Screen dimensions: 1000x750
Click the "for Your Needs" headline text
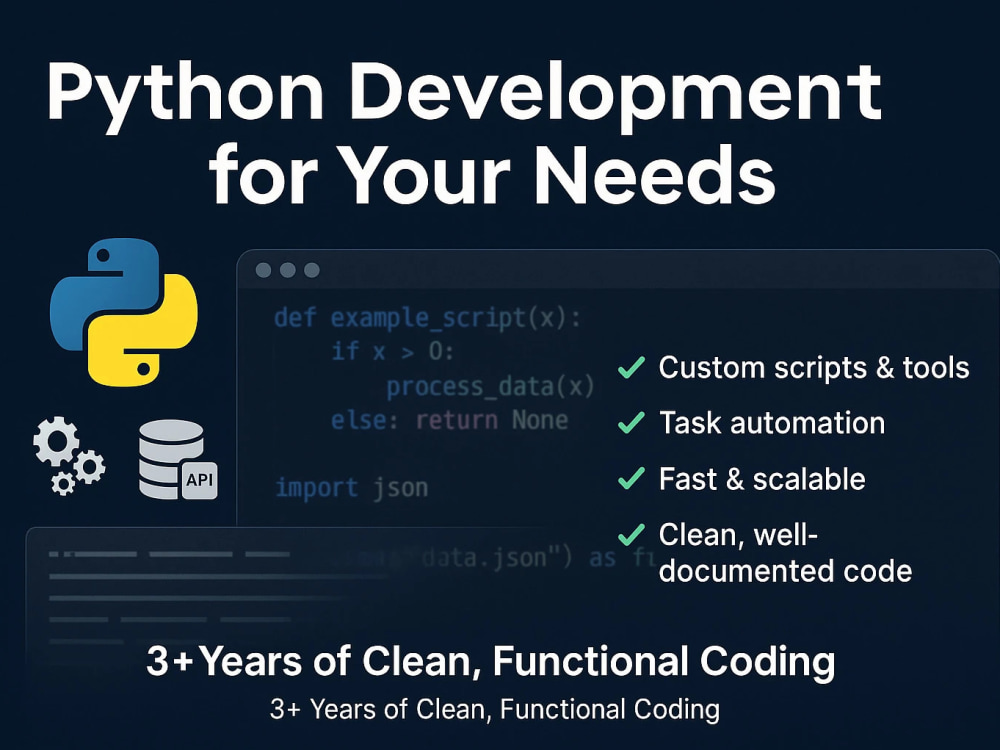492,173
